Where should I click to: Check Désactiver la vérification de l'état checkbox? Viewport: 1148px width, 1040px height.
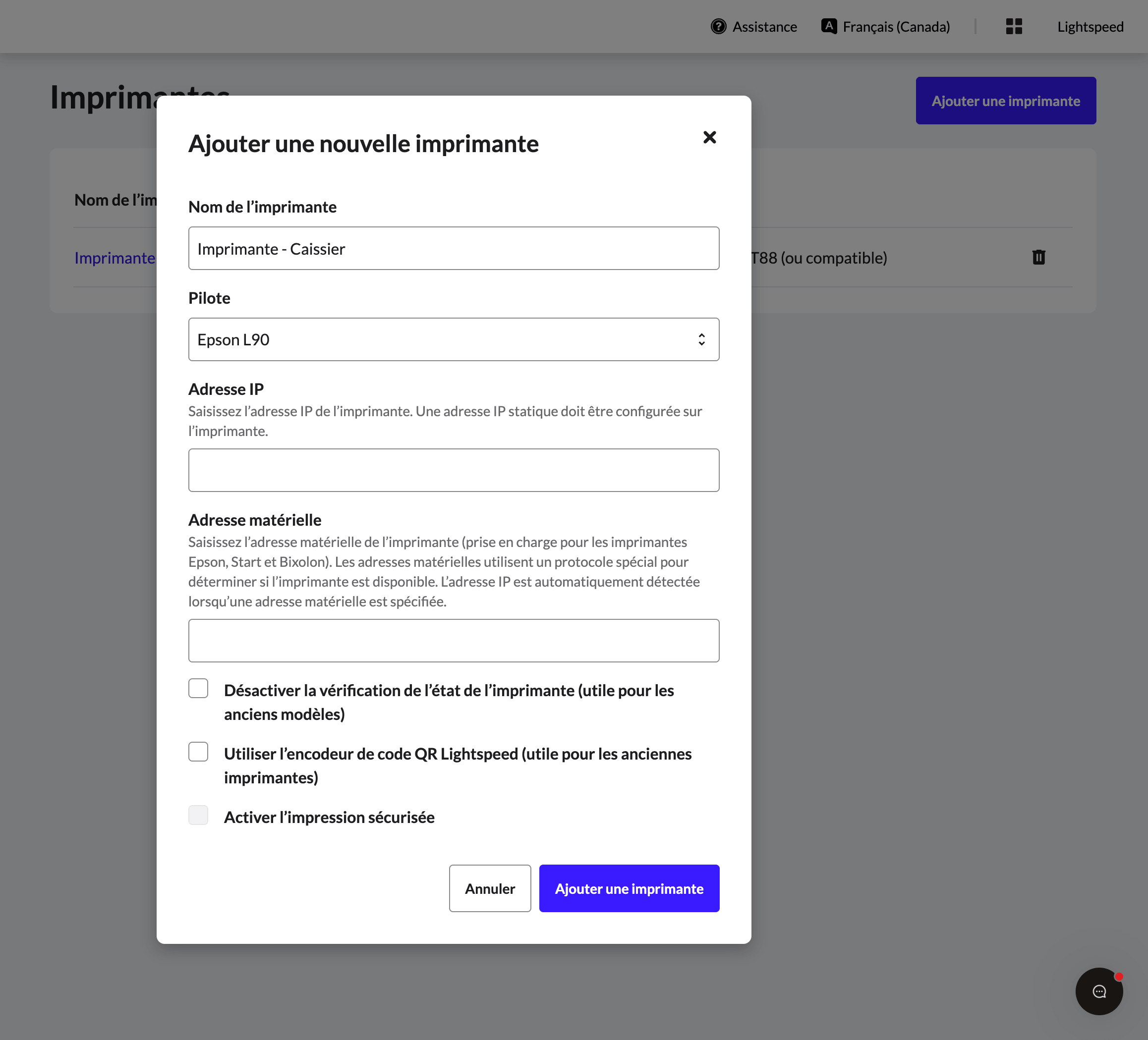point(198,688)
